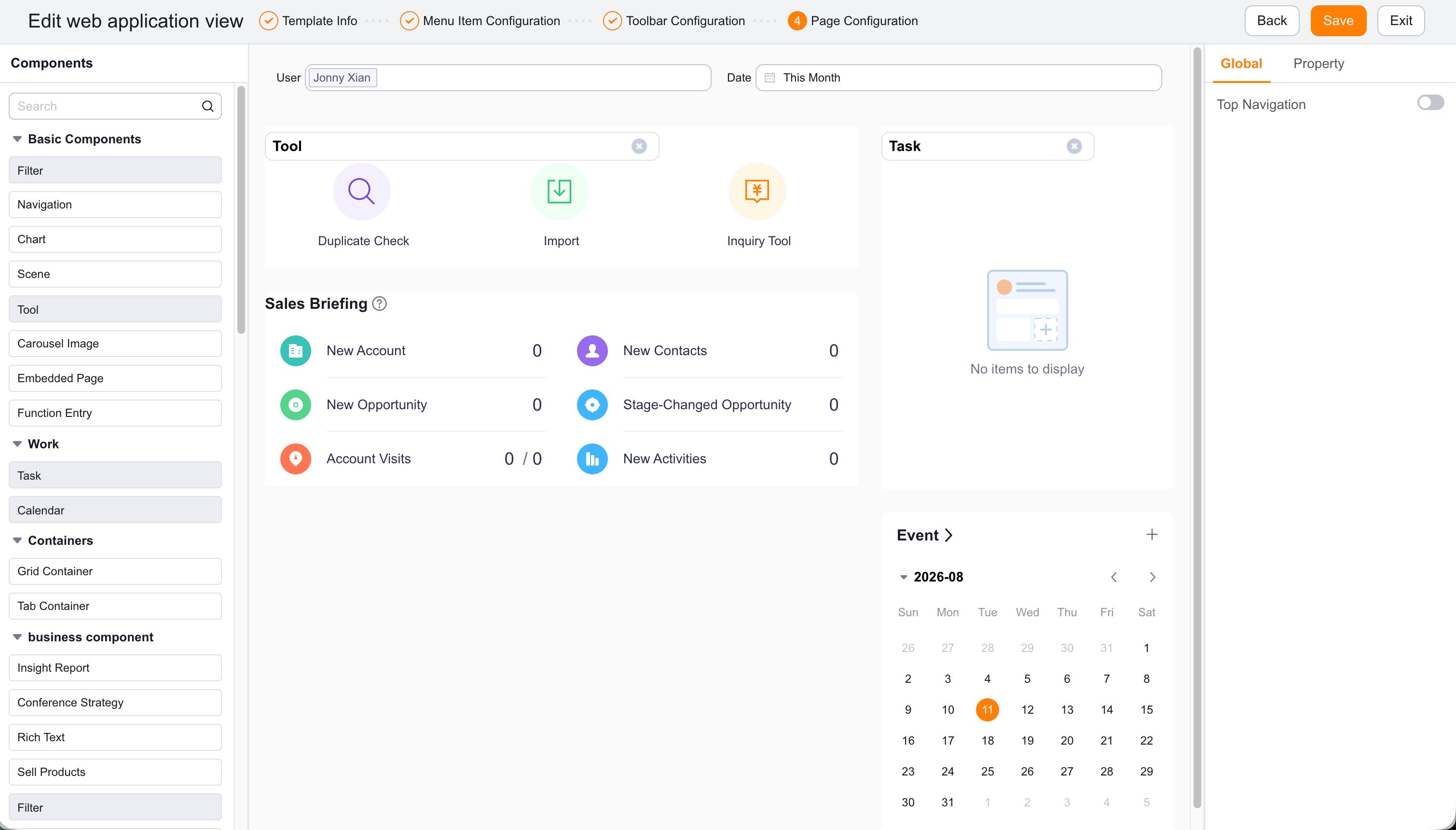The image size is (1456, 830).
Task: Click the New Opportunity icon
Action: pyautogui.click(x=296, y=405)
